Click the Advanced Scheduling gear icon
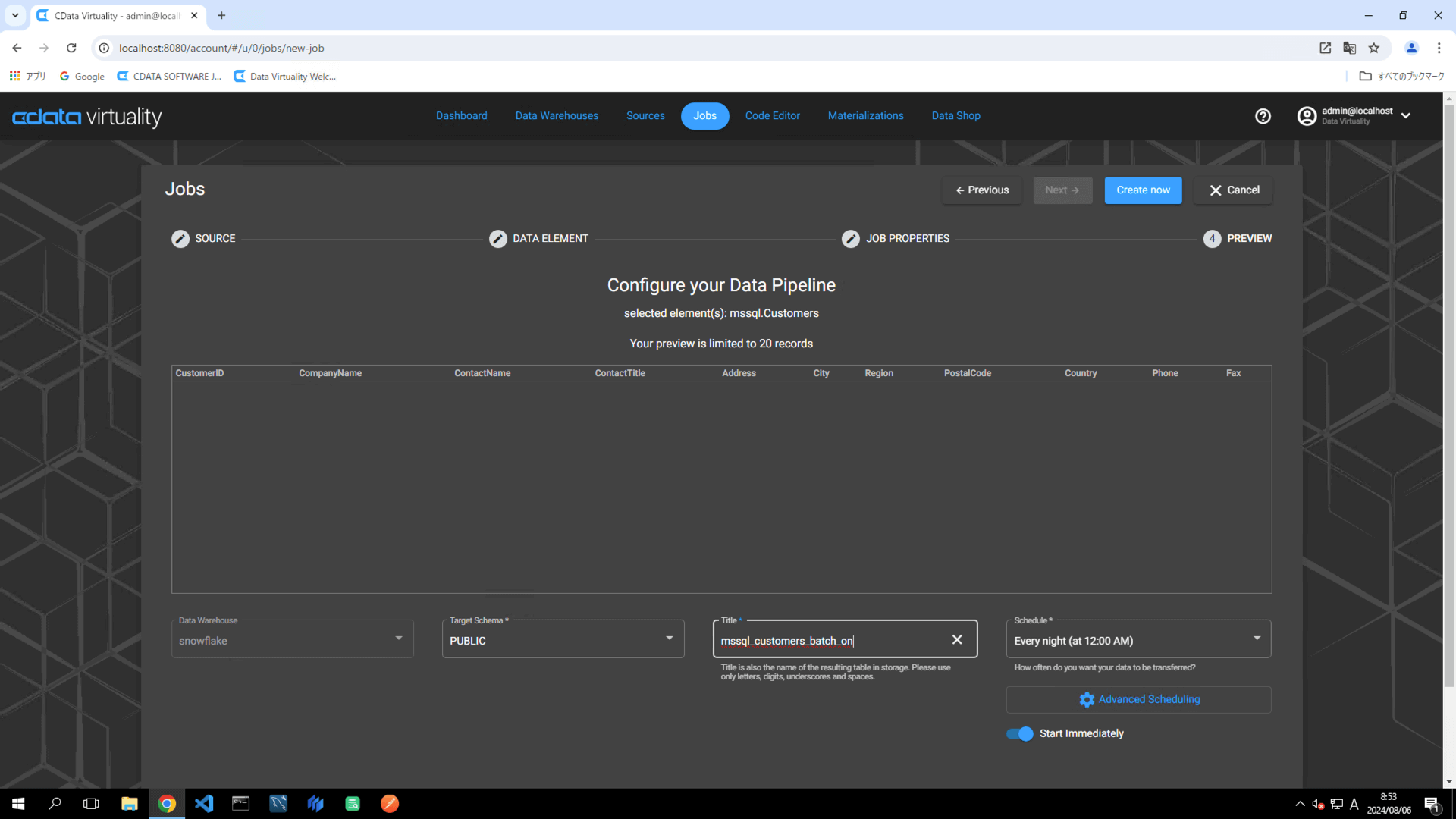The height and width of the screenshot is (819, 1456). pyautogui.click(x=1087, y=700)
